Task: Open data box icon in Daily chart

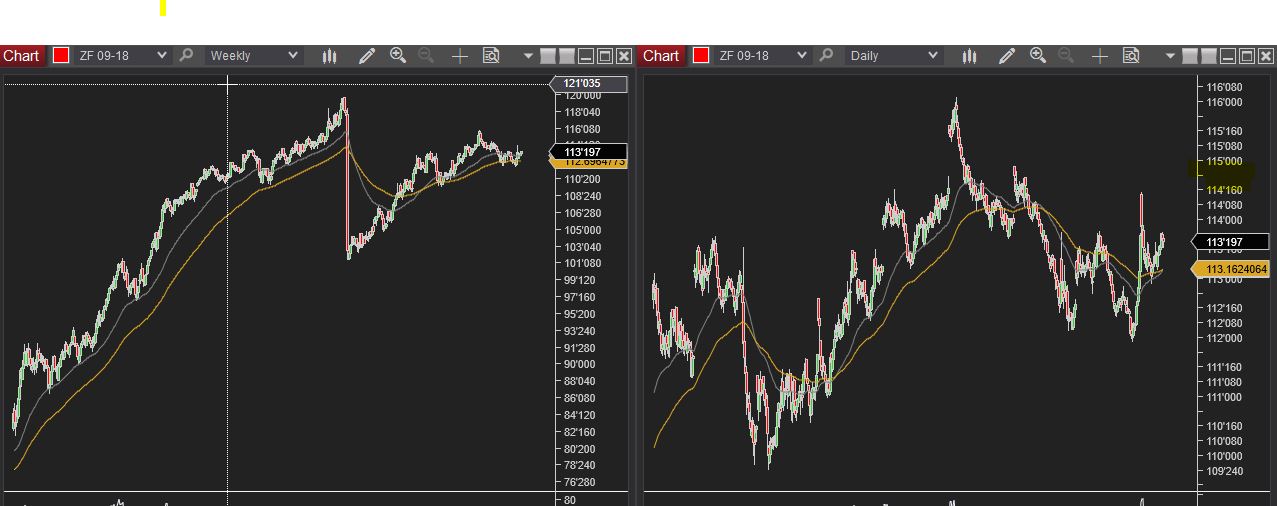Action: coord(1131,56)
